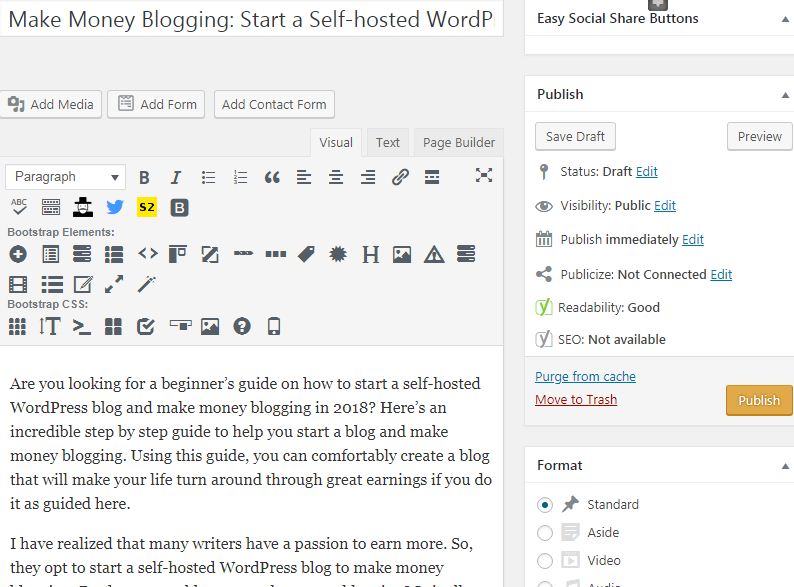Edit the Publish immediately schedule
Image resolution: width=794 pixels, height=587 pixels.
pos(693,240)
